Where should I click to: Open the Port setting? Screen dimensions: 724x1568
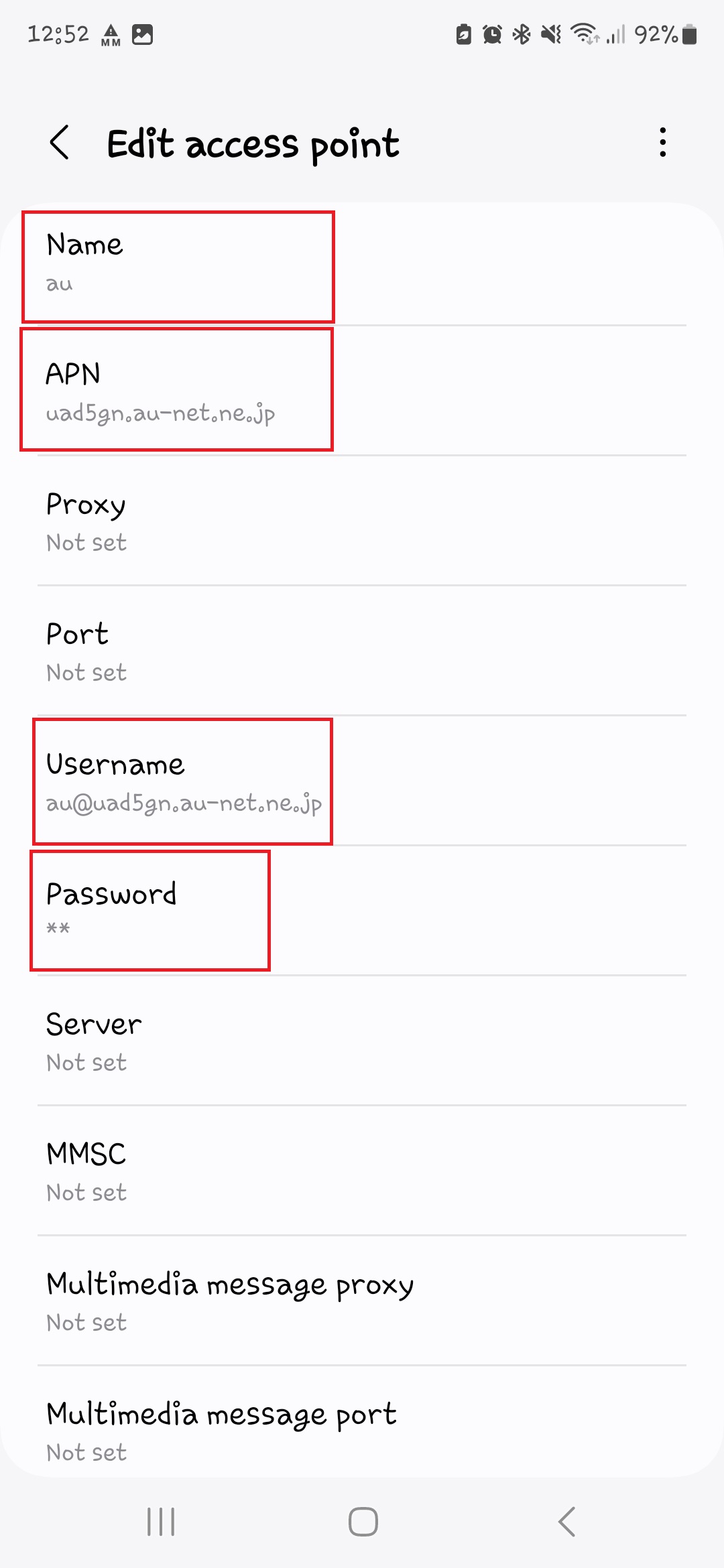(362, 651)
